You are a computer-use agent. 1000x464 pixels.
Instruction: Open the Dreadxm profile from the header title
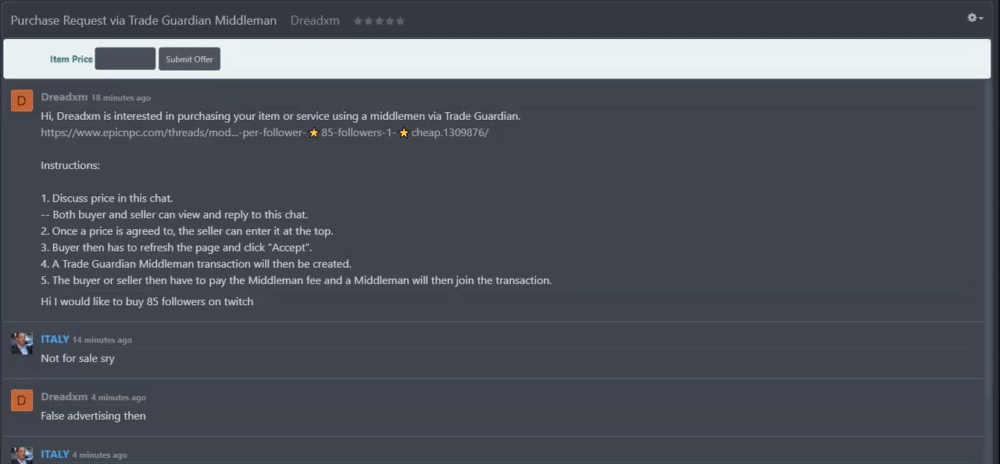point(315,20)
